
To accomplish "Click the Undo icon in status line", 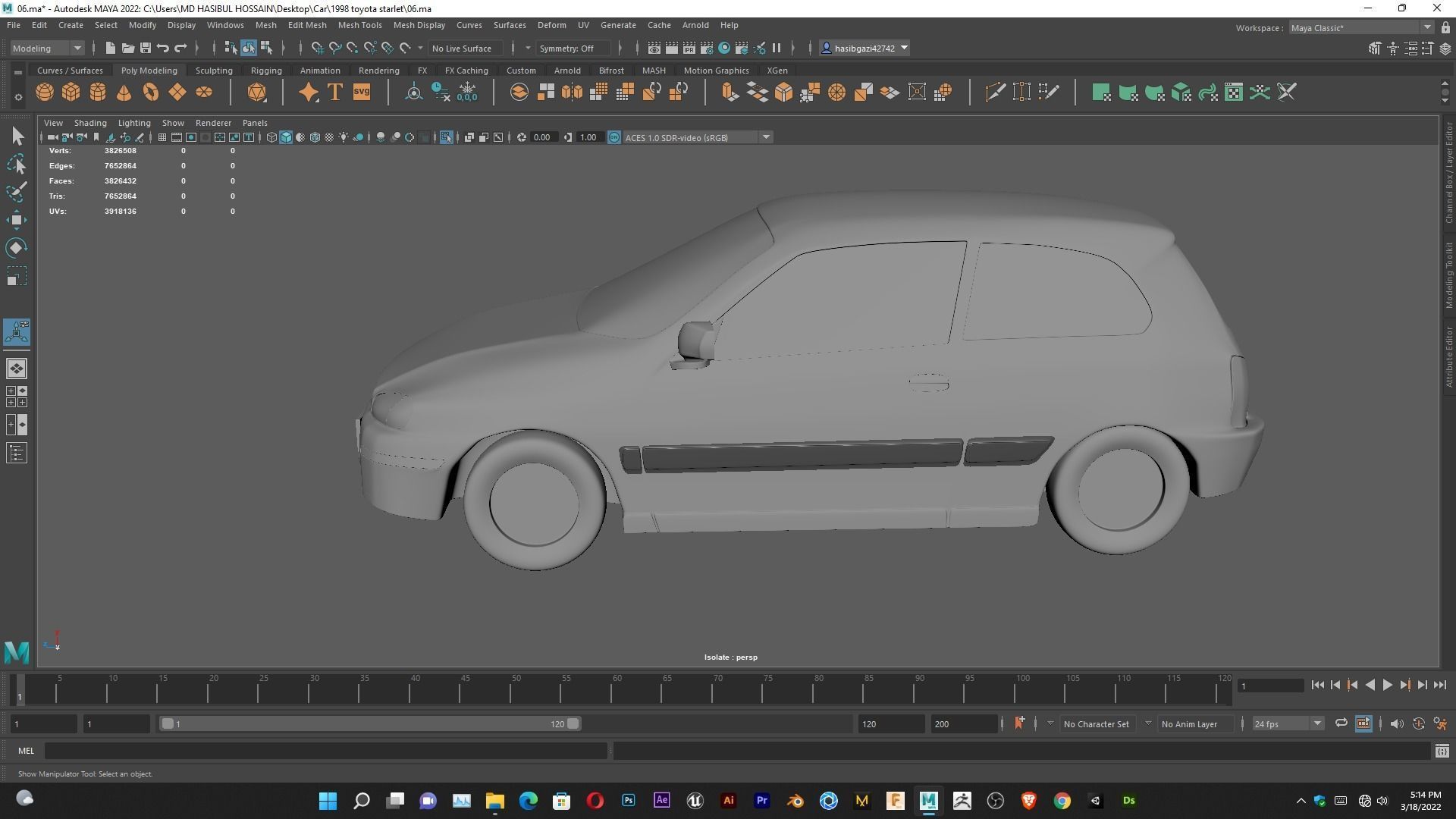I will pos(163,48).
